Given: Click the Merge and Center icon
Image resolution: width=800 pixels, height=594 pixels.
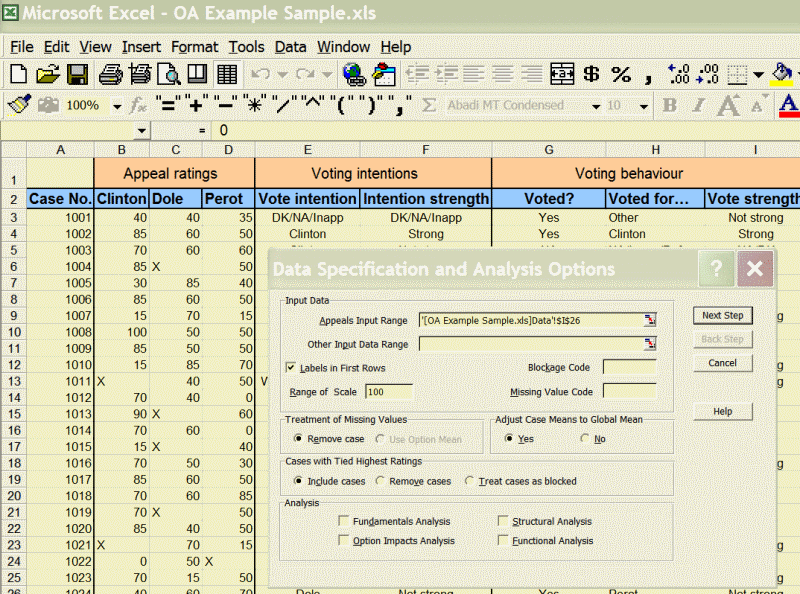Looking at the screenshot, I should tap(562, 75).
